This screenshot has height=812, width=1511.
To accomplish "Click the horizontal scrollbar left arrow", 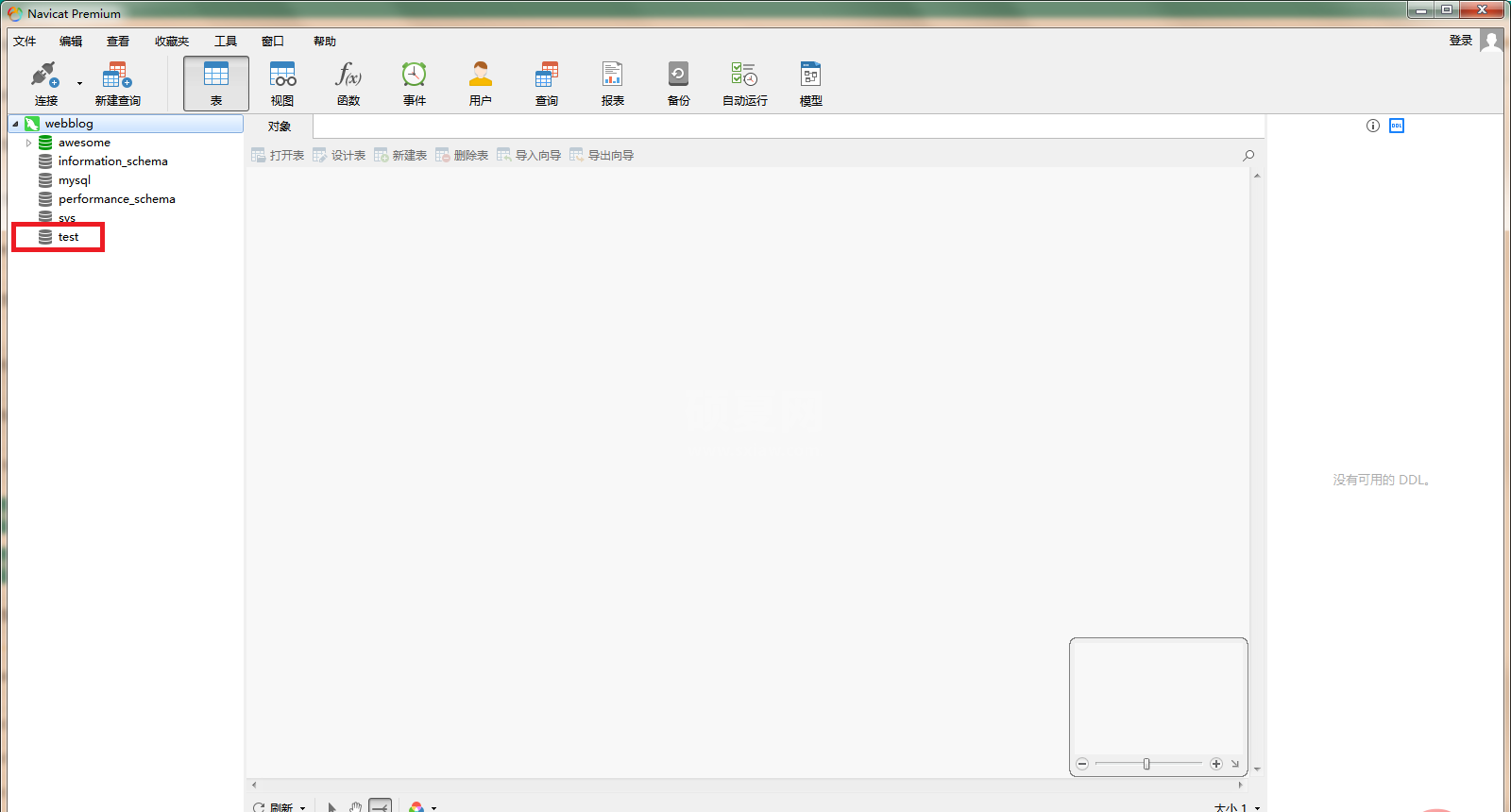I will click(x=253, y=785).
